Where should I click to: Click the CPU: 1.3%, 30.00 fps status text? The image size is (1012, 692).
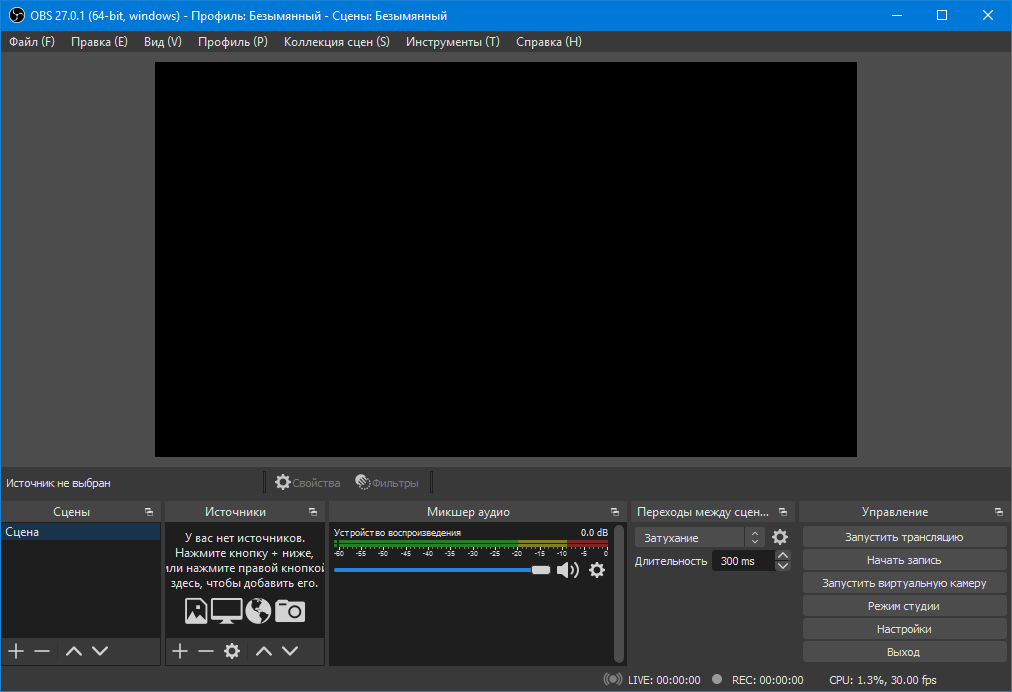pyautogui.click(x=882, y=680)
